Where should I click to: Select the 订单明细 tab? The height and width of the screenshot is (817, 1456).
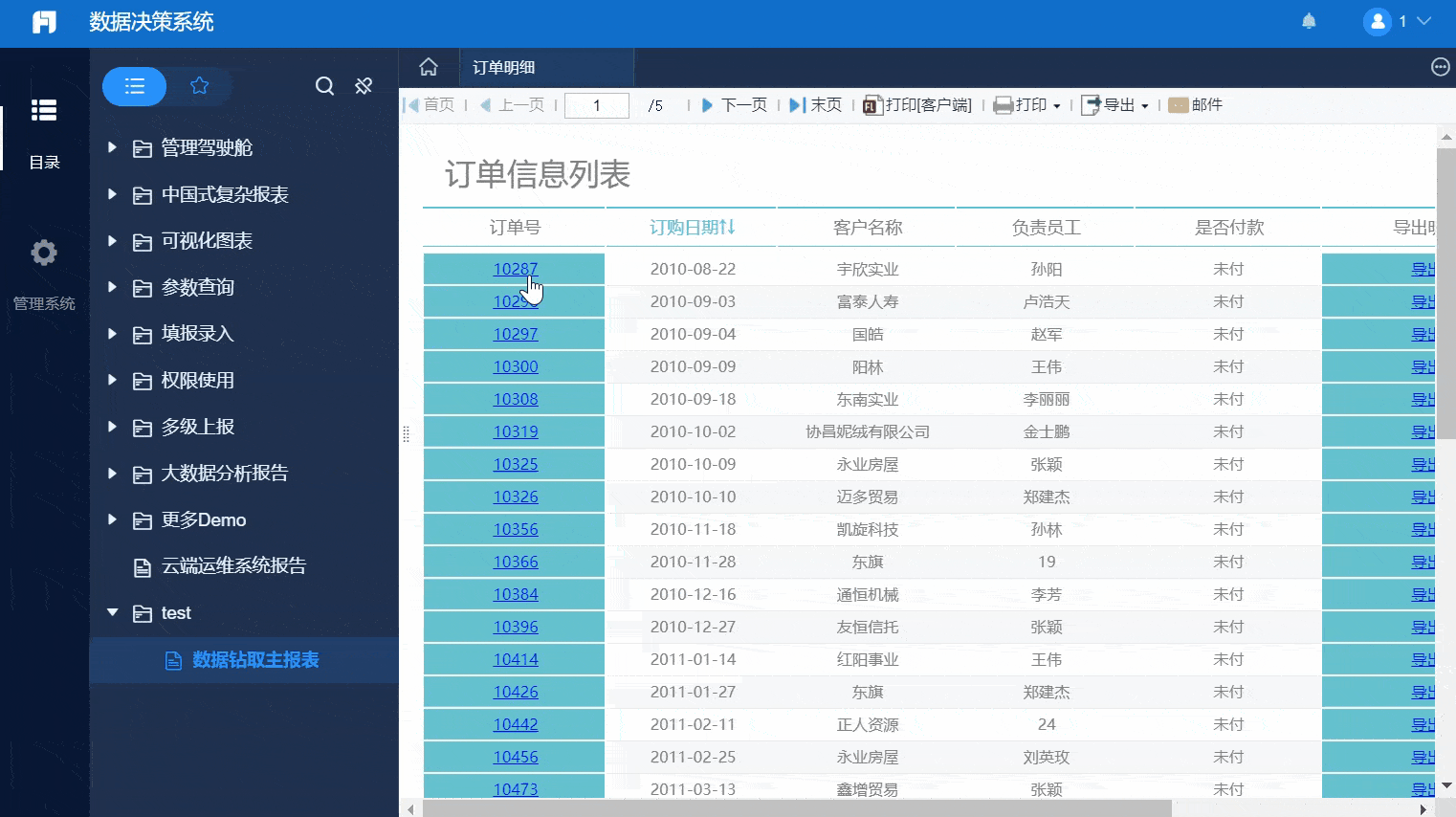504,68
